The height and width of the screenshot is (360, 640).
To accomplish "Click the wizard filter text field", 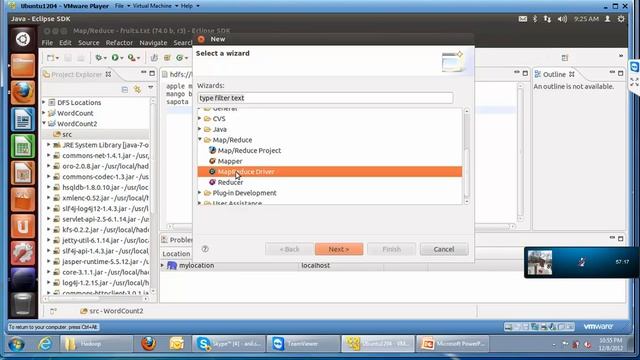I will pos(325,98).
